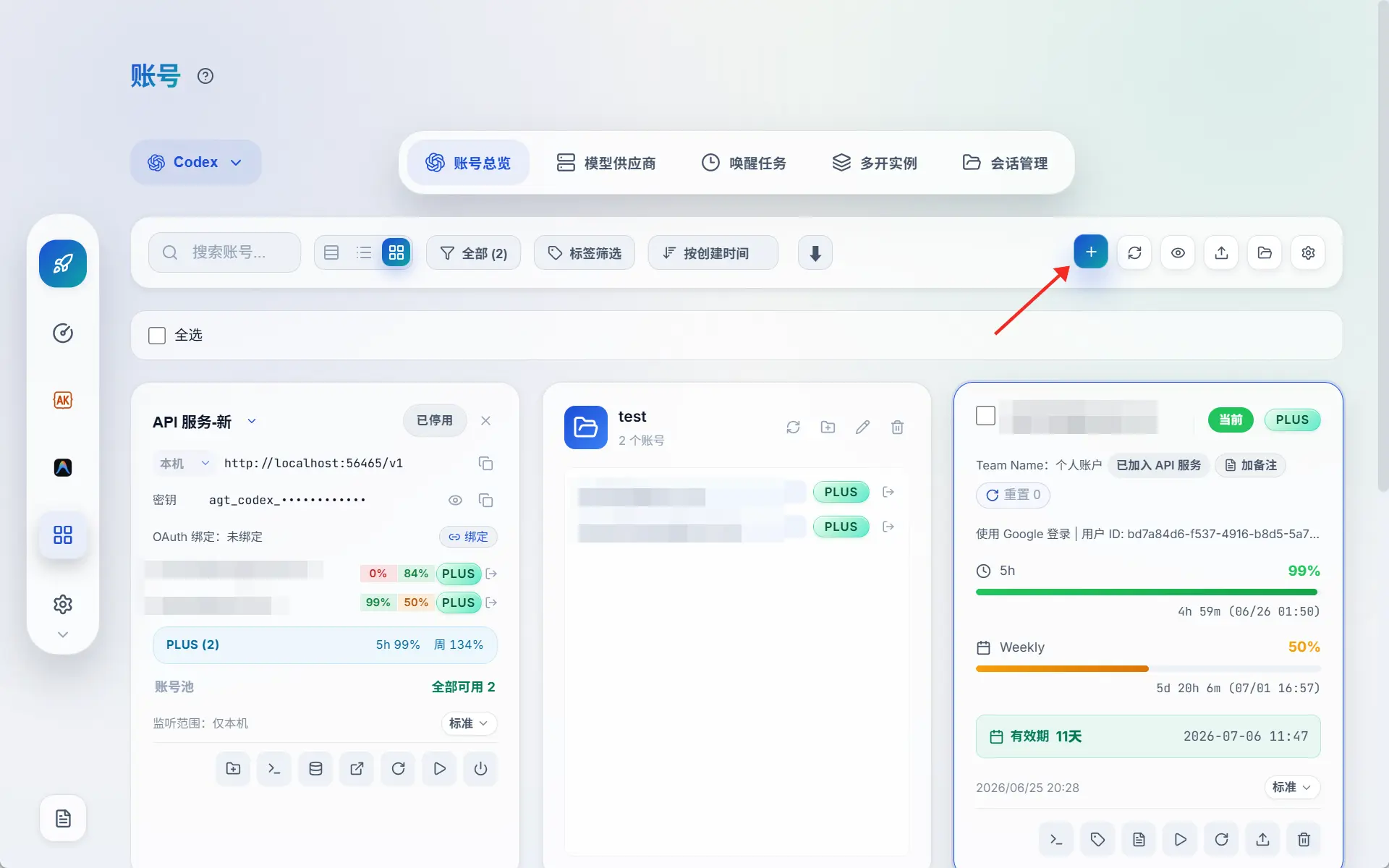Click the 已加入 API 服务 tag
1389x868 pixels.
[1158, 465]
